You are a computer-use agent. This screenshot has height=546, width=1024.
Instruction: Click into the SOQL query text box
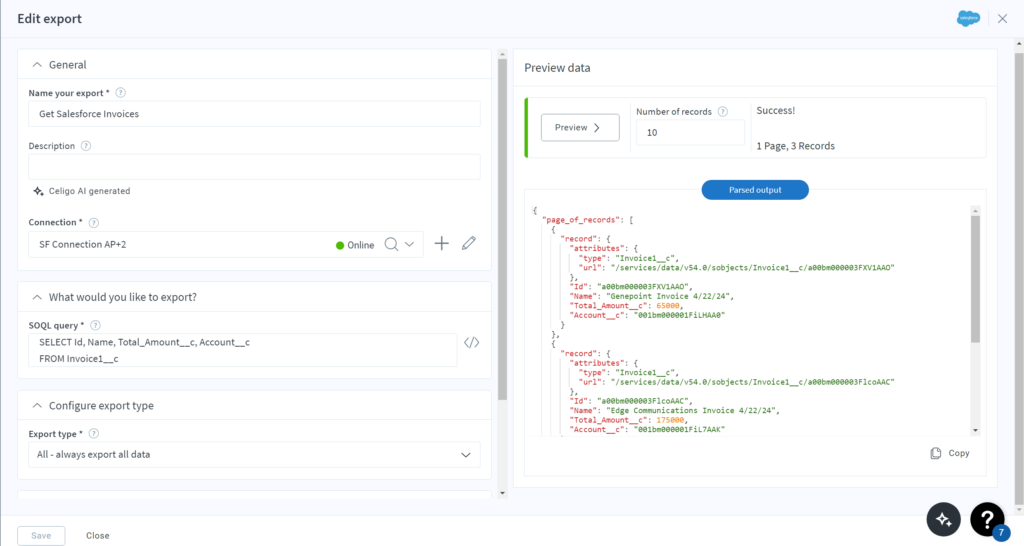[242, 350]
